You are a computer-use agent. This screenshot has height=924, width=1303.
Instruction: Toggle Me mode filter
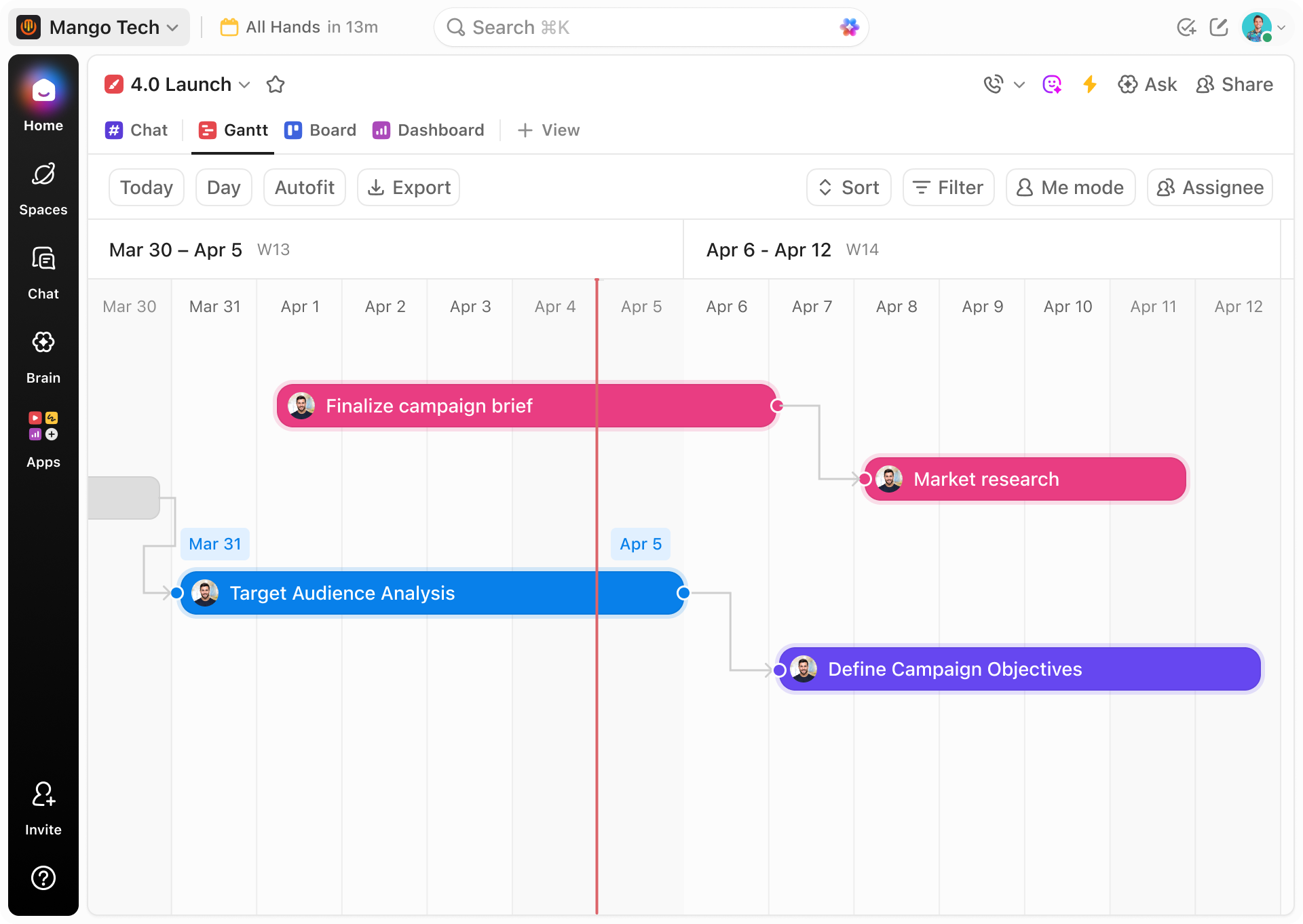point(1070,187)
